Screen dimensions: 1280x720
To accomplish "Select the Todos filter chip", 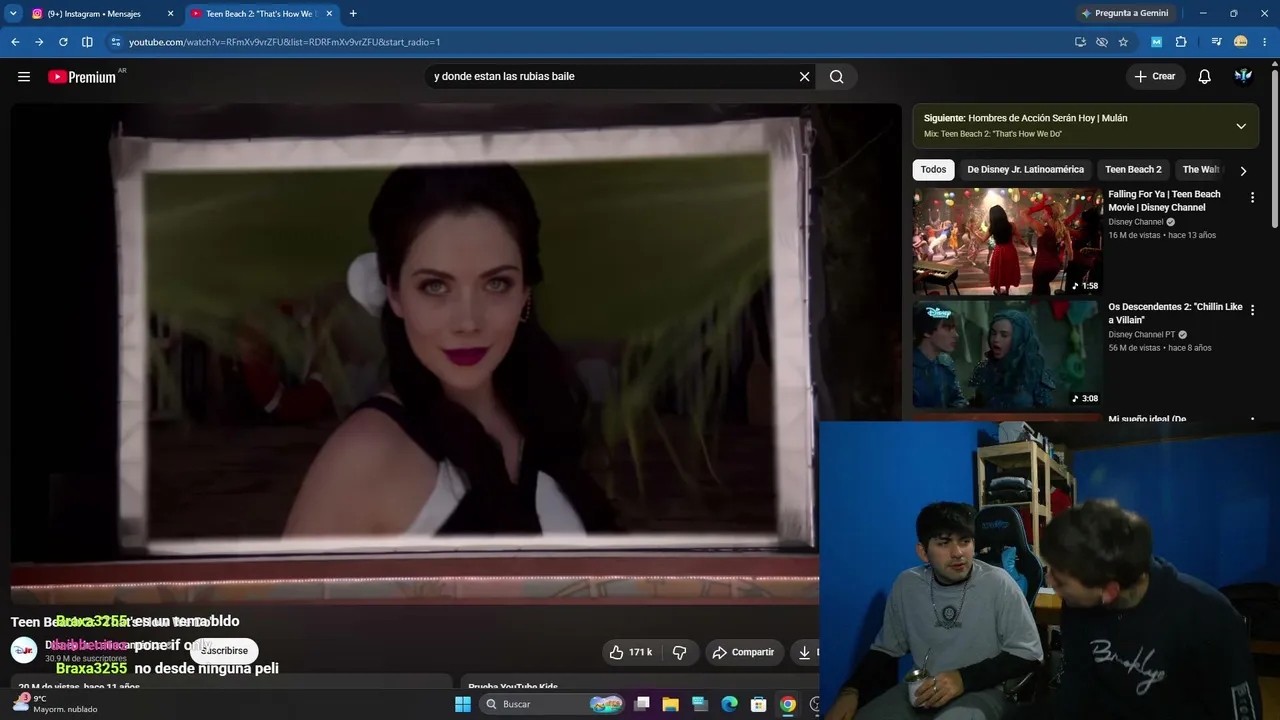I will (x=933, y=170).
